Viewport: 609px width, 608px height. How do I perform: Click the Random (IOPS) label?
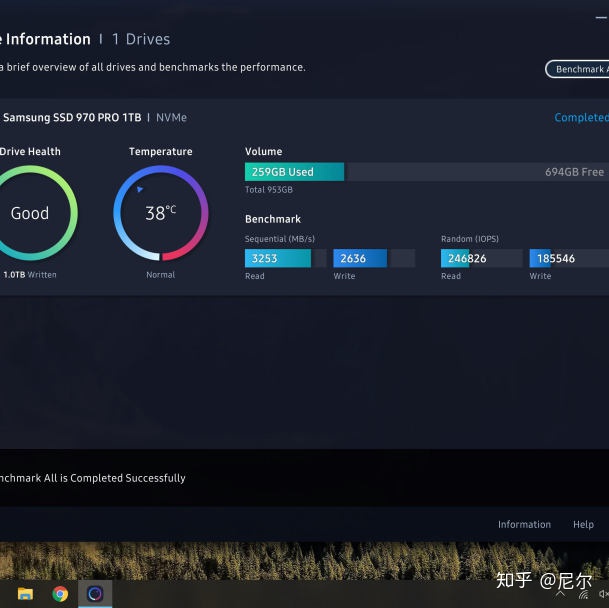(x=470, y=239)
